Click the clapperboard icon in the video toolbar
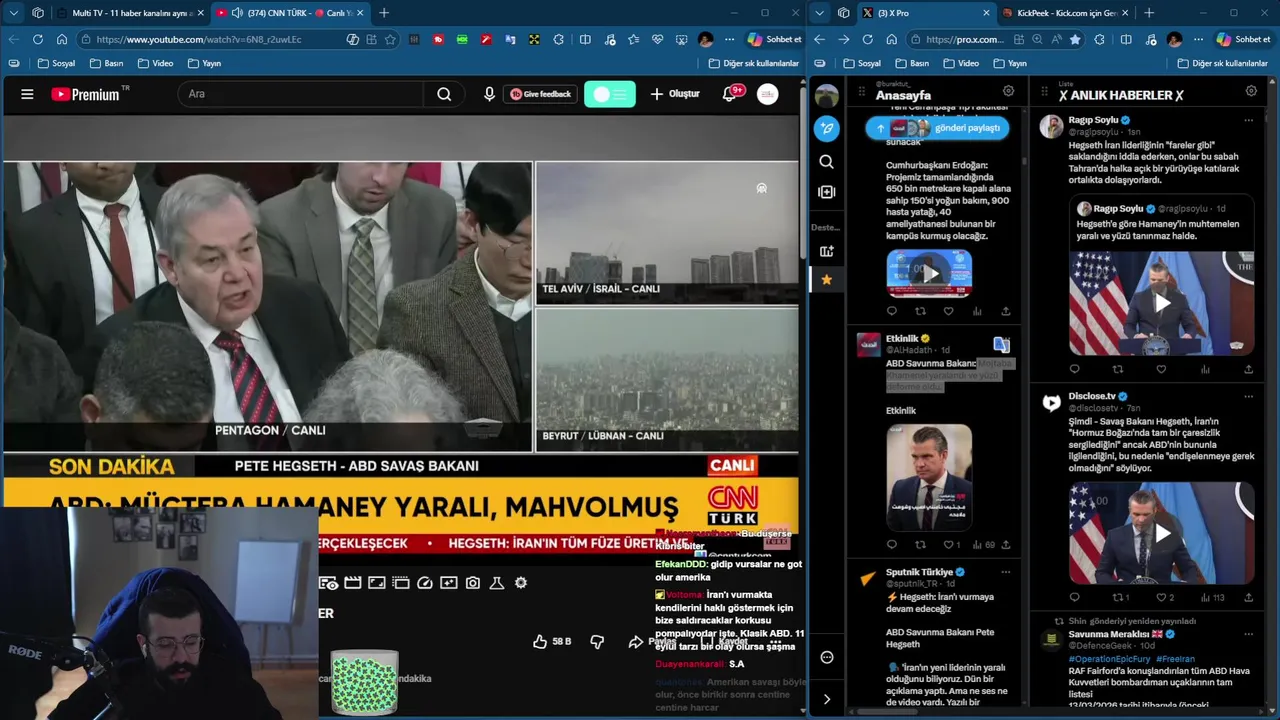1280x720 pixels. [353, 583]
